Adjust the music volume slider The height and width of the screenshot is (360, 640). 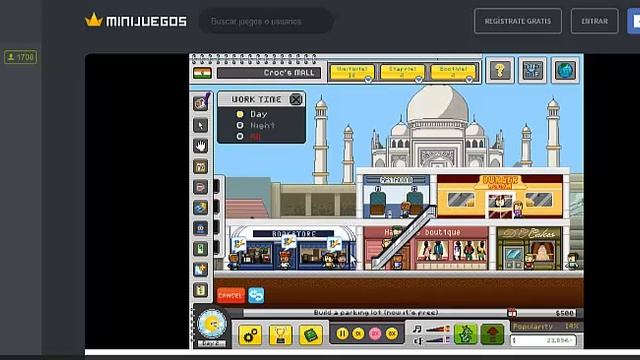point(438,329)
